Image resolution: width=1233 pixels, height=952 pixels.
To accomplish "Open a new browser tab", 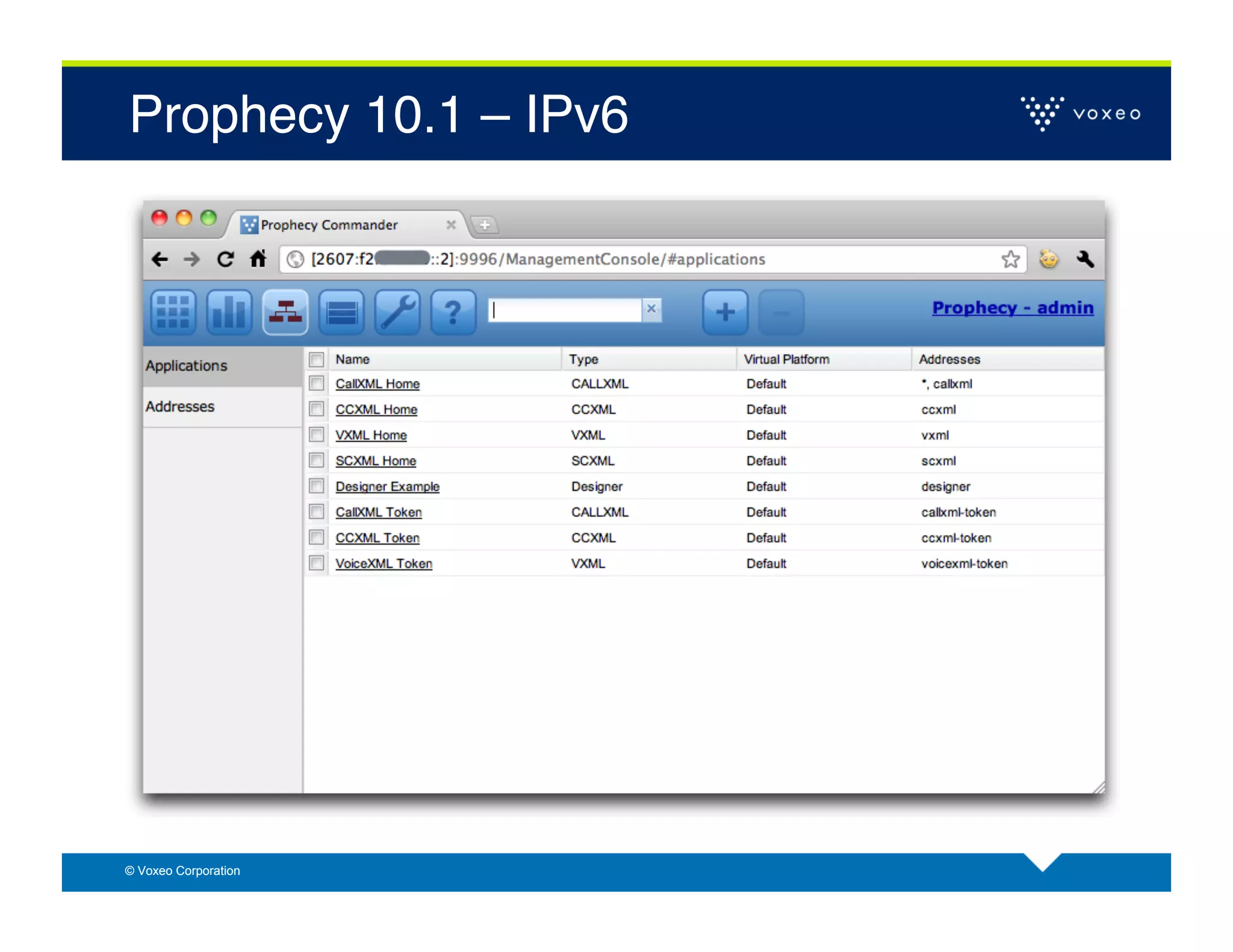I will (x=485, y=224).
